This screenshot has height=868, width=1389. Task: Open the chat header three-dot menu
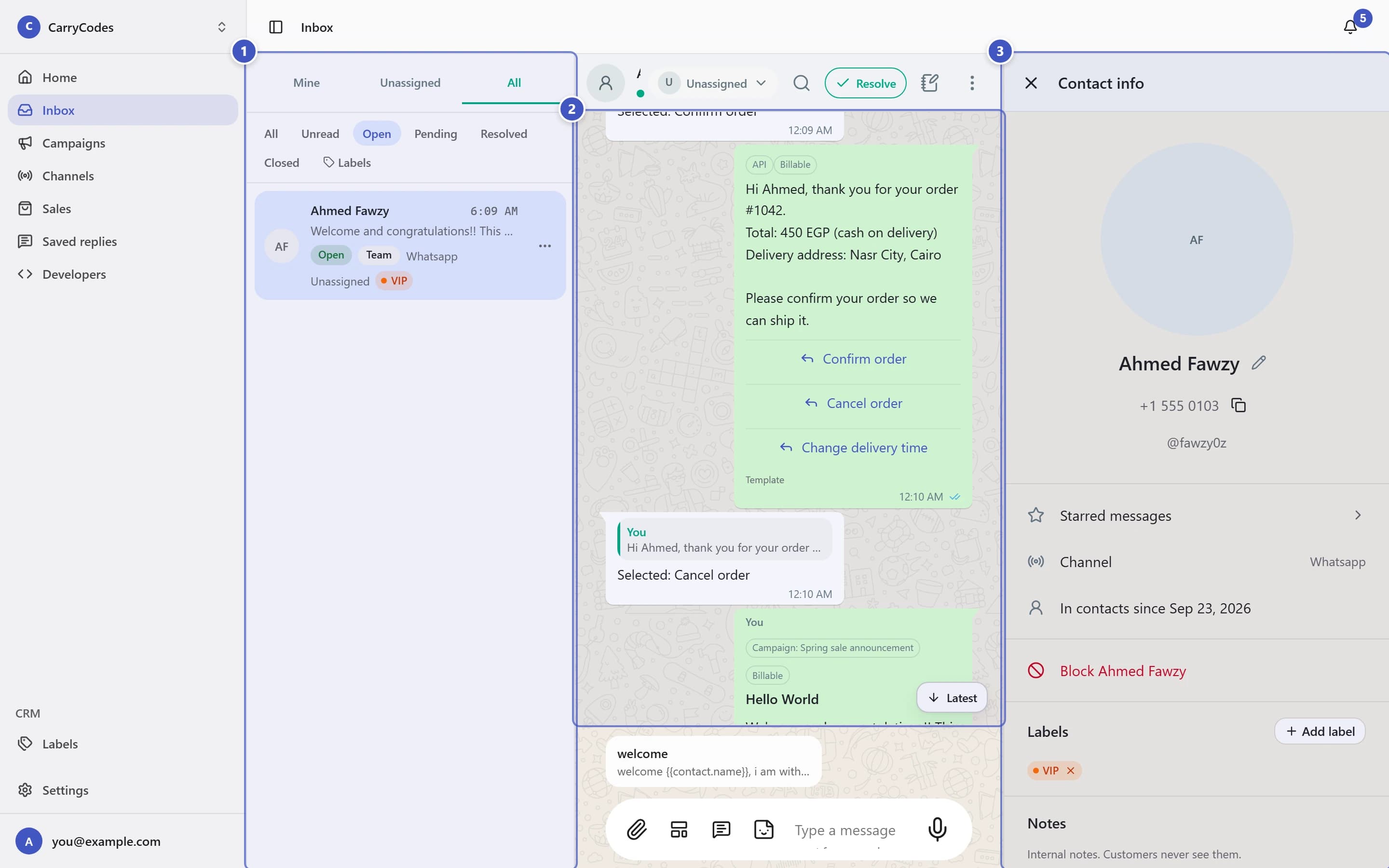972,83
